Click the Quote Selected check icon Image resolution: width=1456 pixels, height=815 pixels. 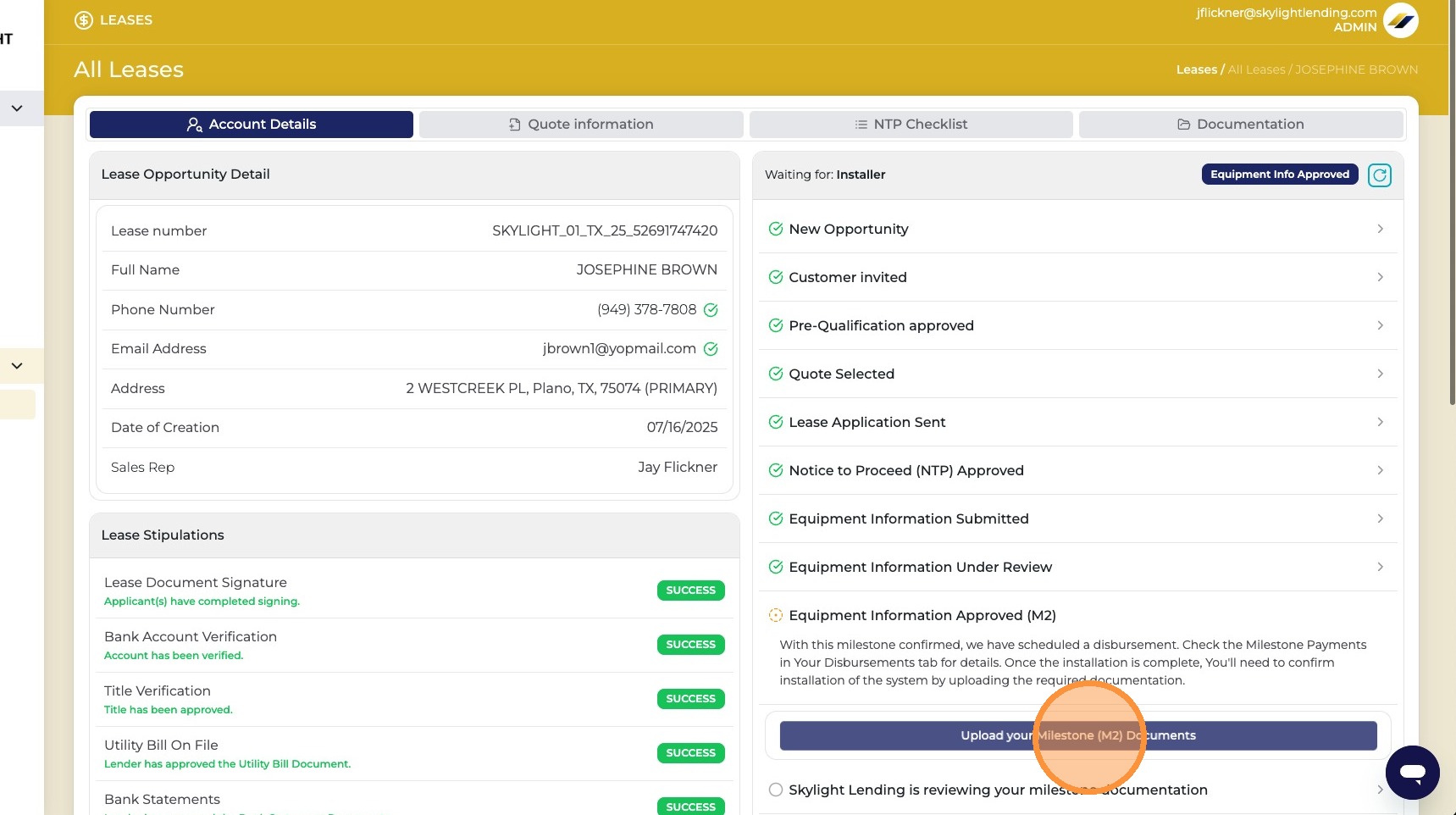(775, 374)
